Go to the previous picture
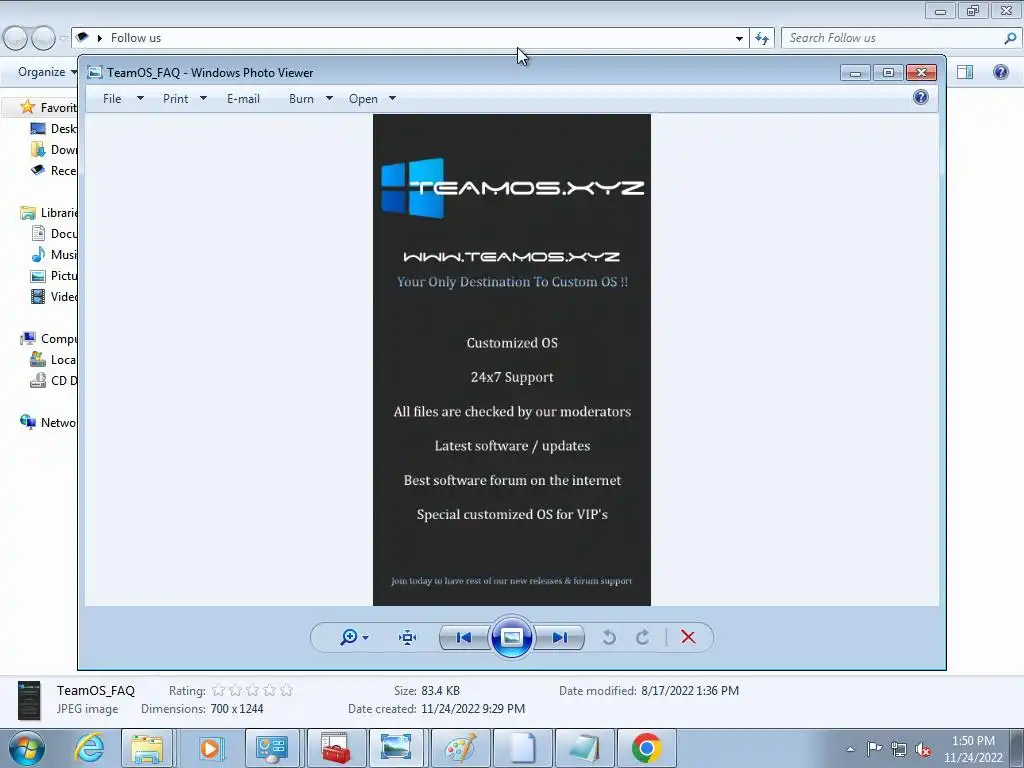The width and height of the screenshot is (1024, 768). (464, 637)
